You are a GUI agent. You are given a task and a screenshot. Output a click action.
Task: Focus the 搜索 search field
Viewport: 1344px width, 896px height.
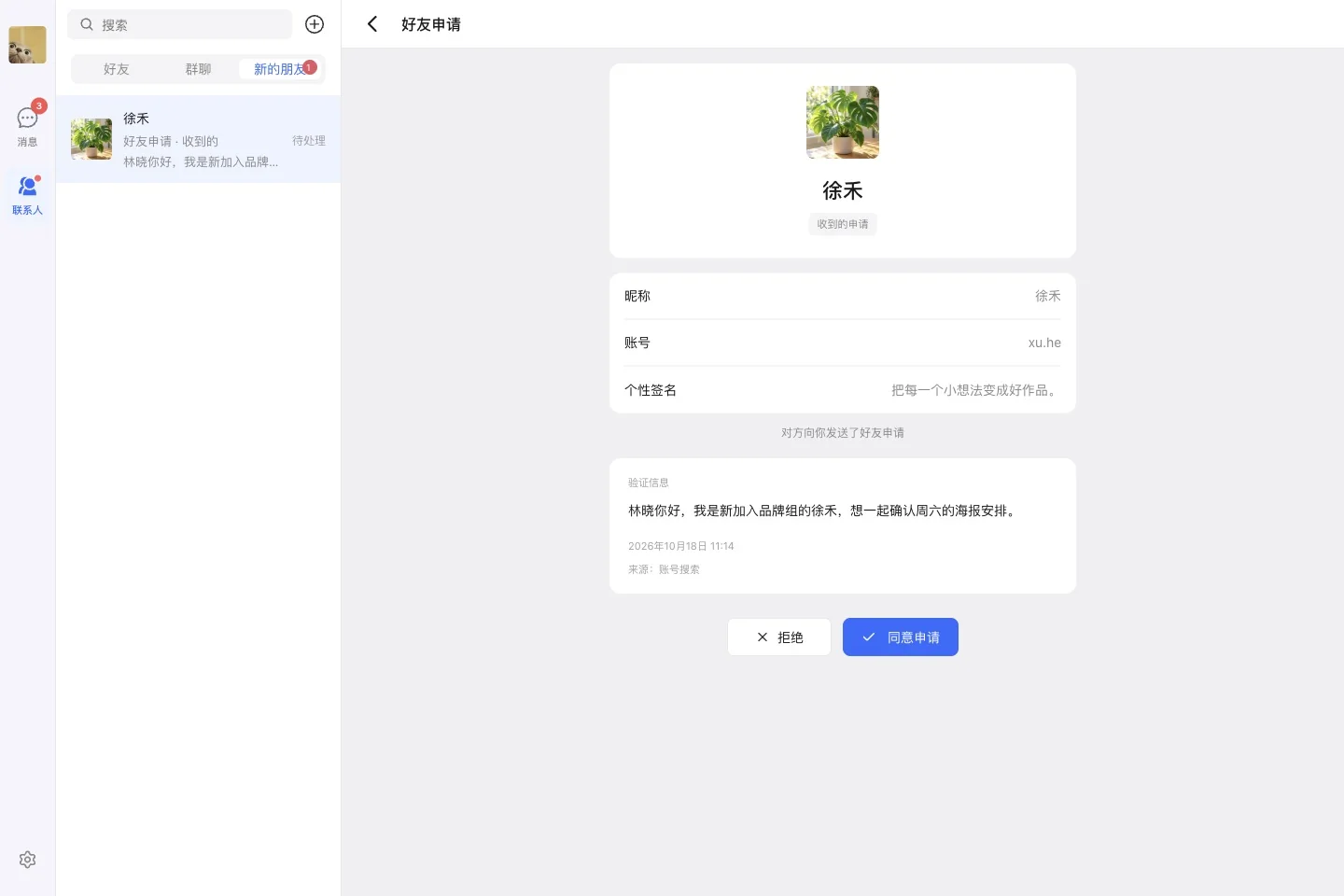pyautogui.click(x=179, y=24)
